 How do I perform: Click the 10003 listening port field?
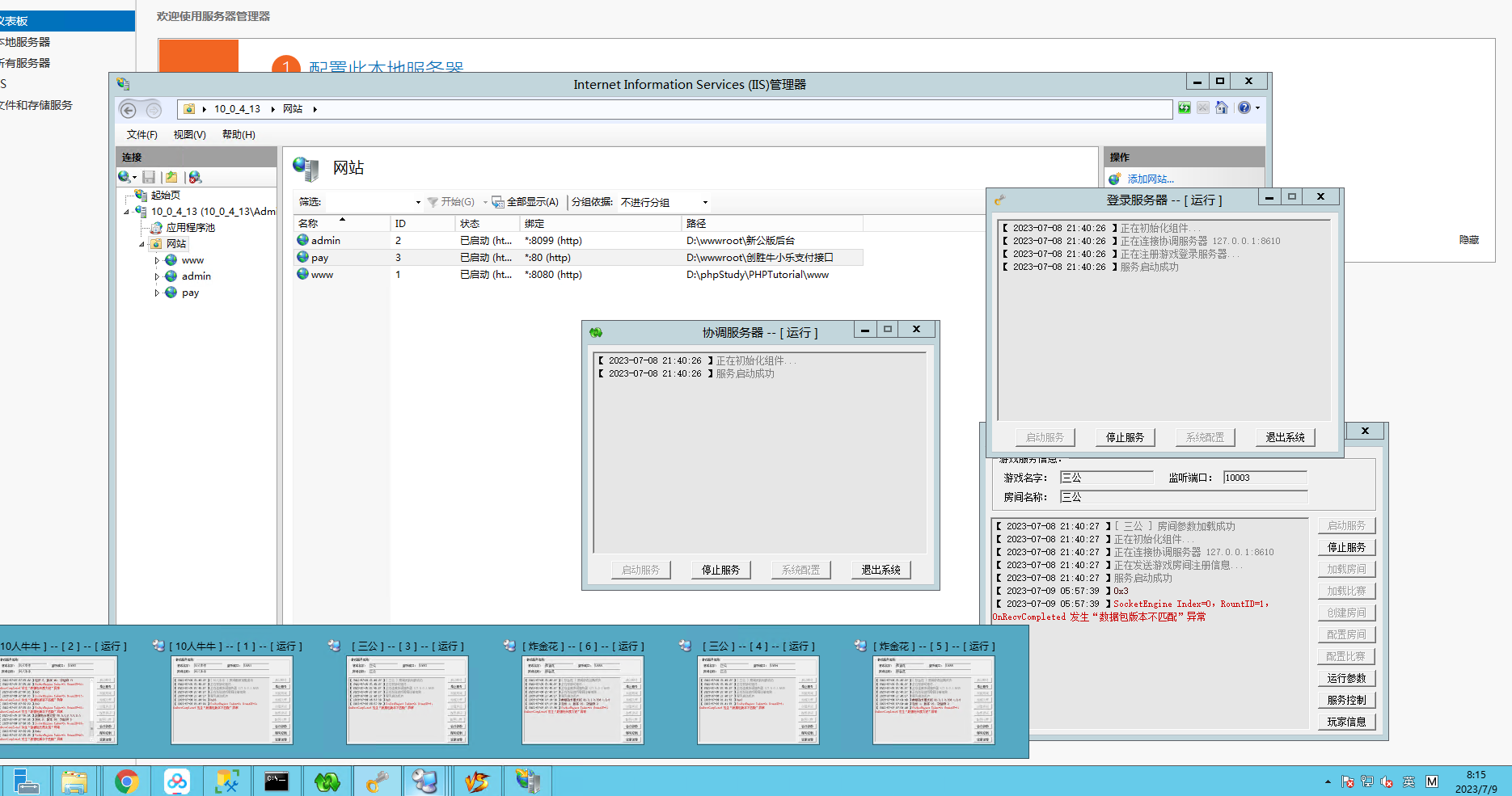pos(1265,478)
